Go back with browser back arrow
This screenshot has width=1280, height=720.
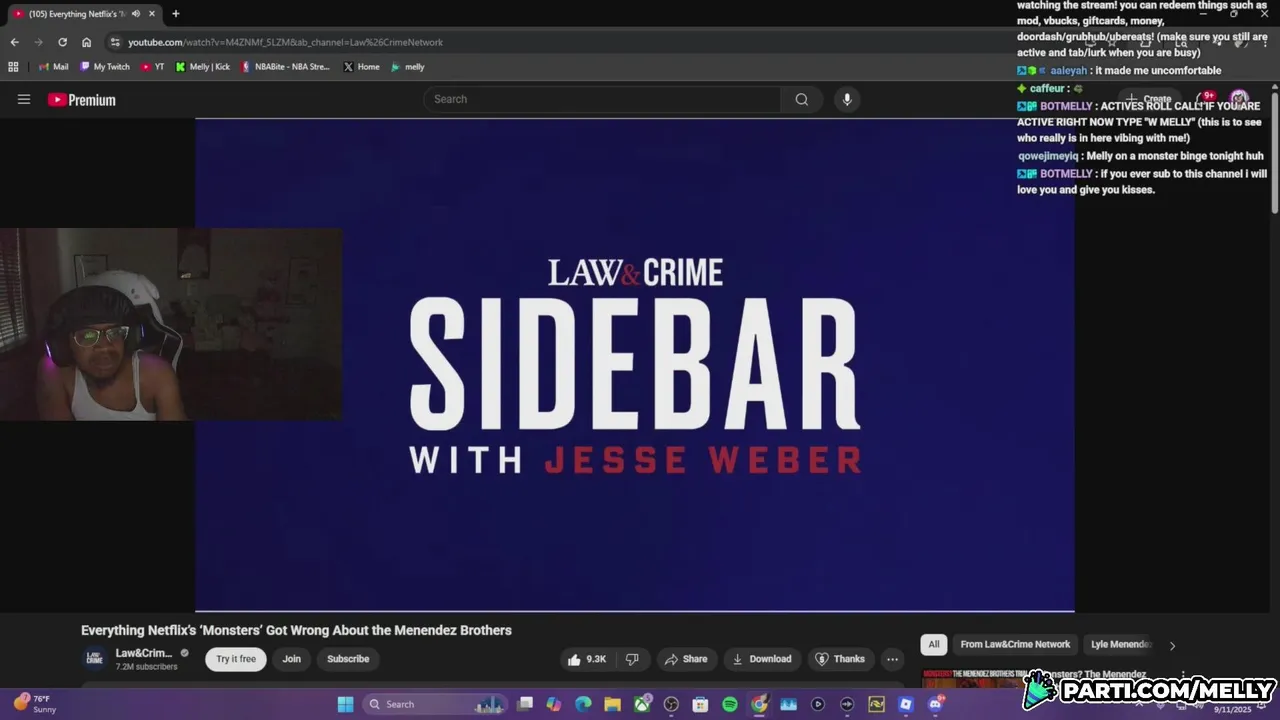click(14, 42)
